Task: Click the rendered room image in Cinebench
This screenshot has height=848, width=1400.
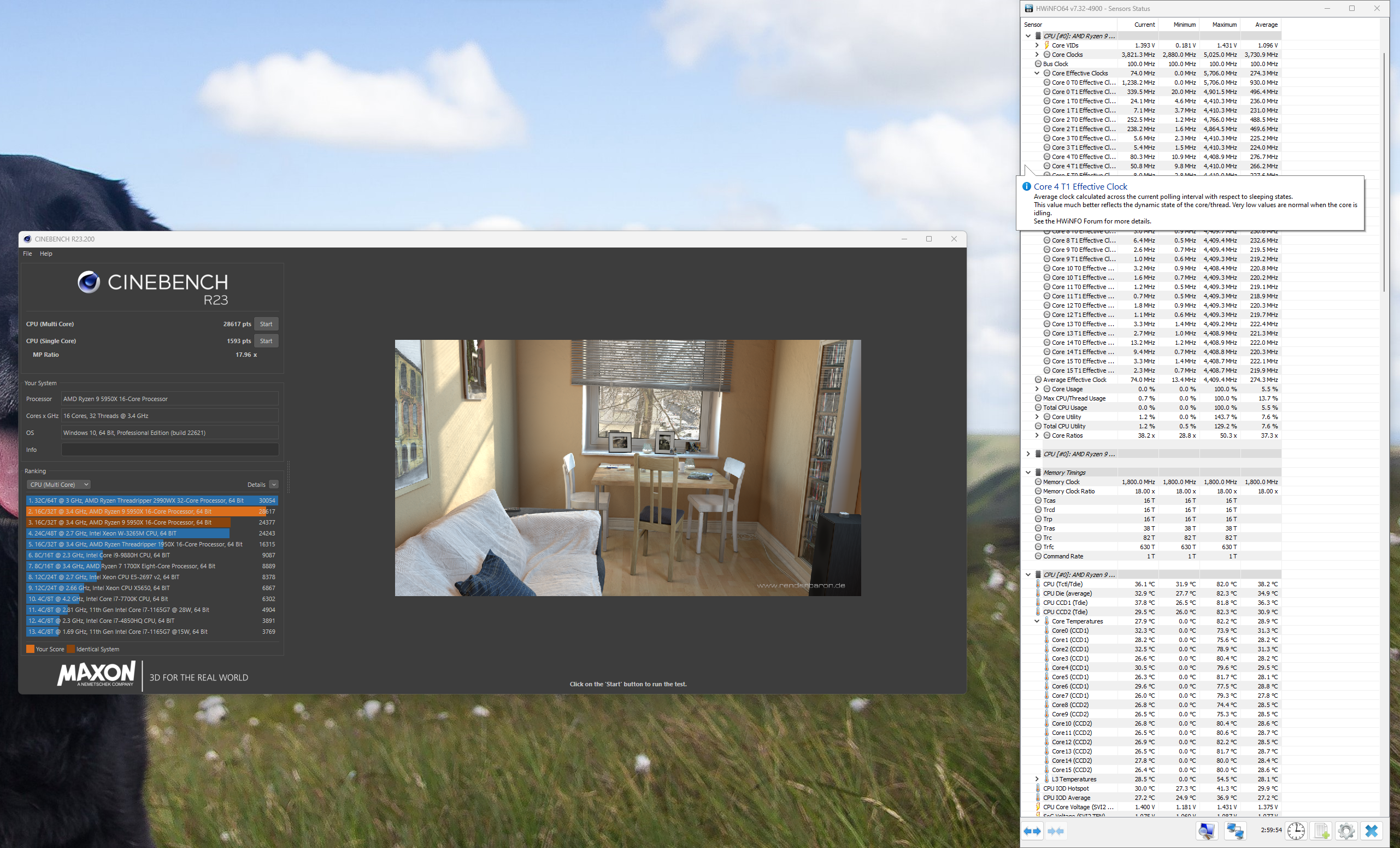Action: tap(628, 468)
